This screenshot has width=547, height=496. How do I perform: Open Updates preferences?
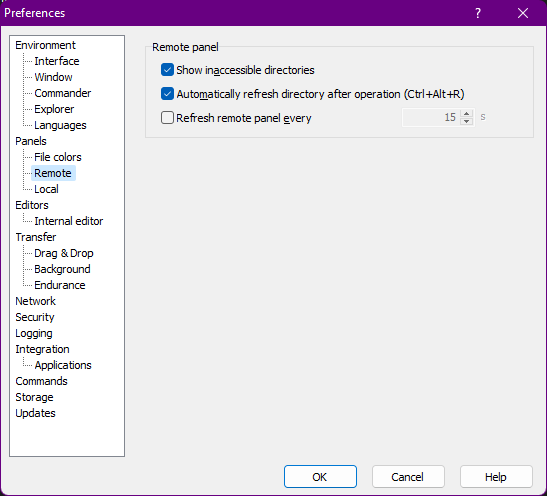[x=35, y=413]
